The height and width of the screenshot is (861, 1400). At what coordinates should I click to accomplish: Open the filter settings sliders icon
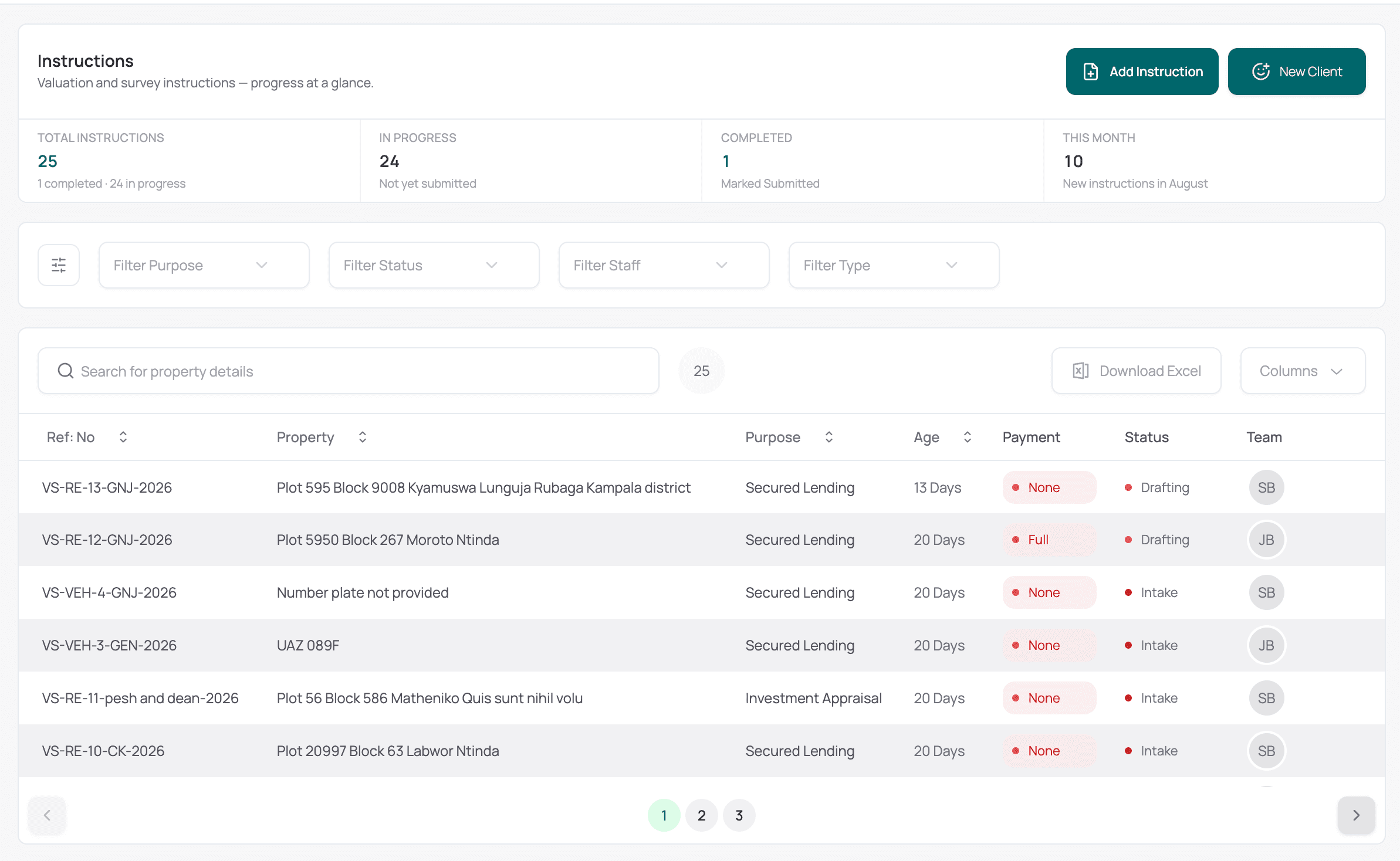pyautogui.click(x=59, y=265)
